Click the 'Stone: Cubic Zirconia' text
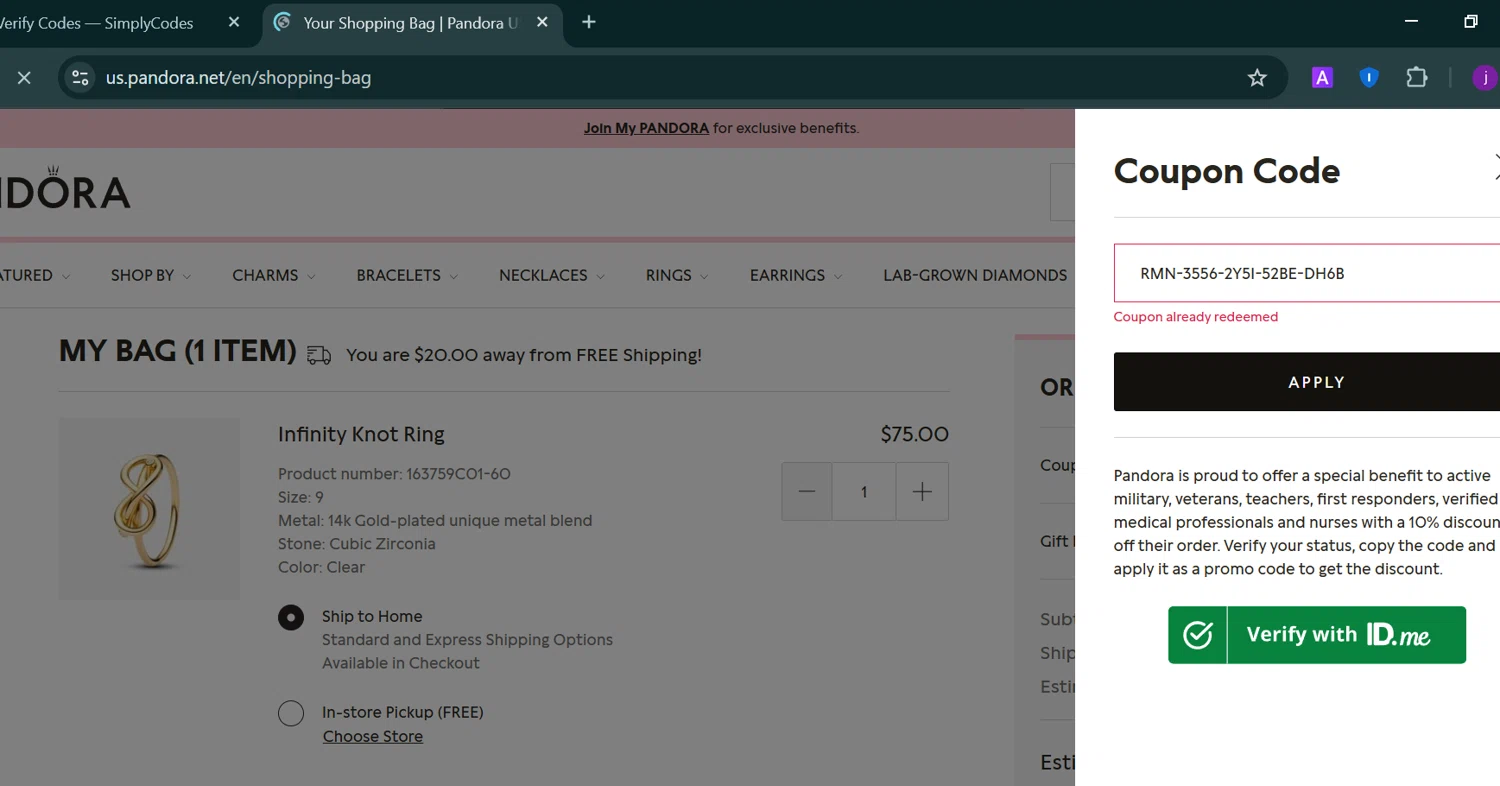The width and height of the screenshot is (1500, 786). [357, 544]
